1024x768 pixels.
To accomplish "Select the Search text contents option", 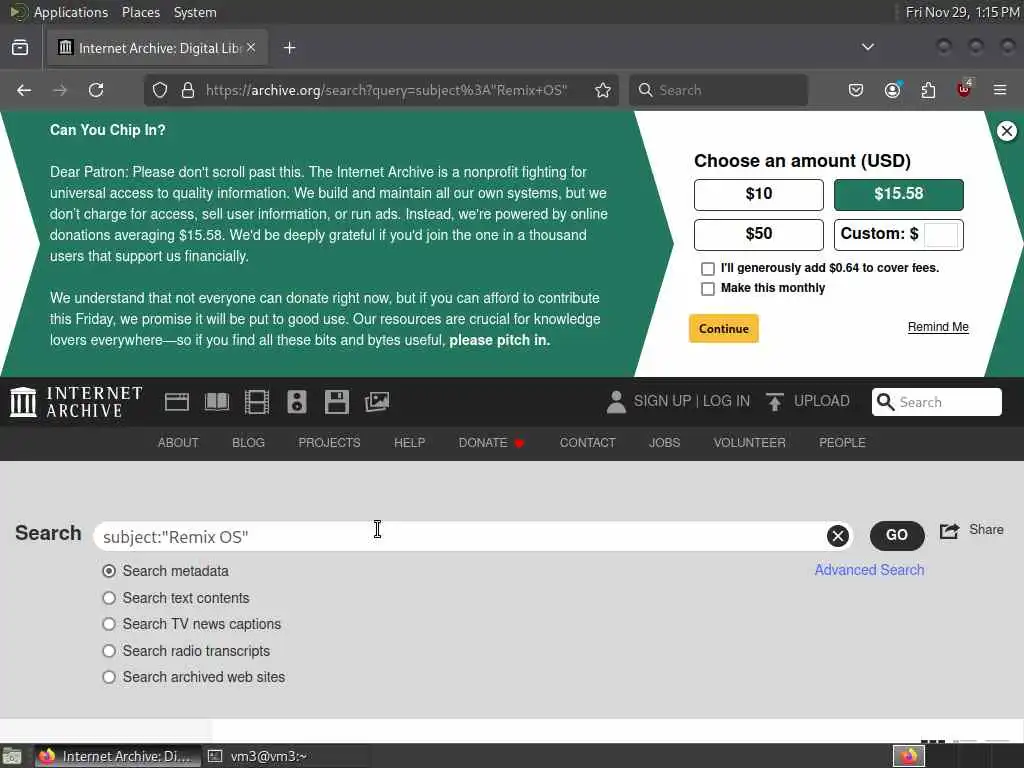I will click(x=109, y=598).
